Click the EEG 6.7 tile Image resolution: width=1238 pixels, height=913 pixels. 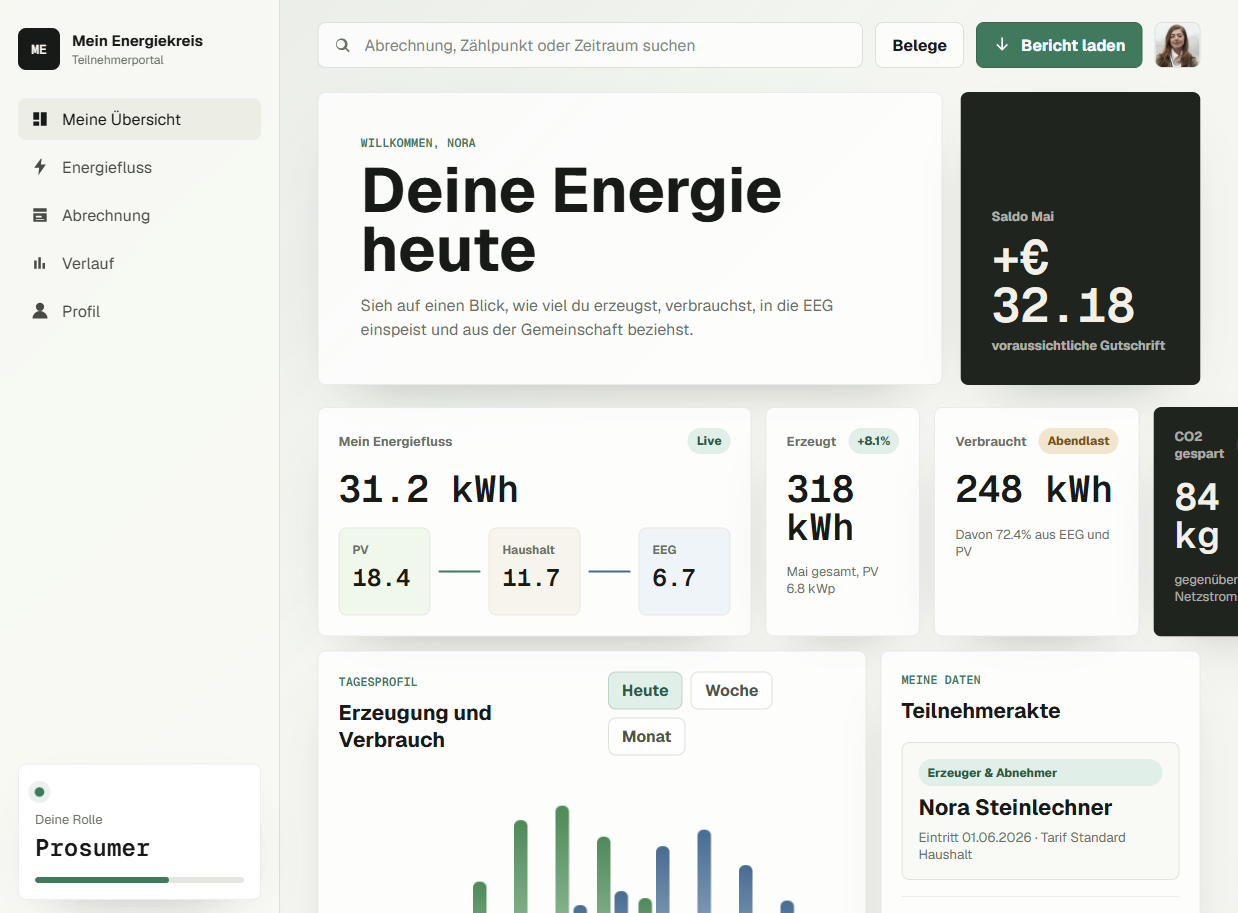point(684,571)
